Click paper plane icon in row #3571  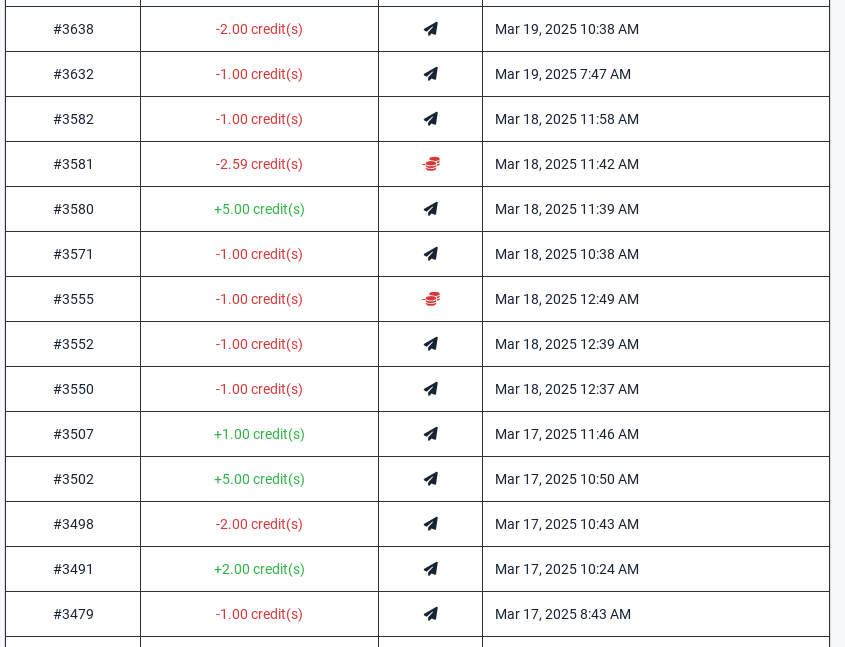coord(431,254)
